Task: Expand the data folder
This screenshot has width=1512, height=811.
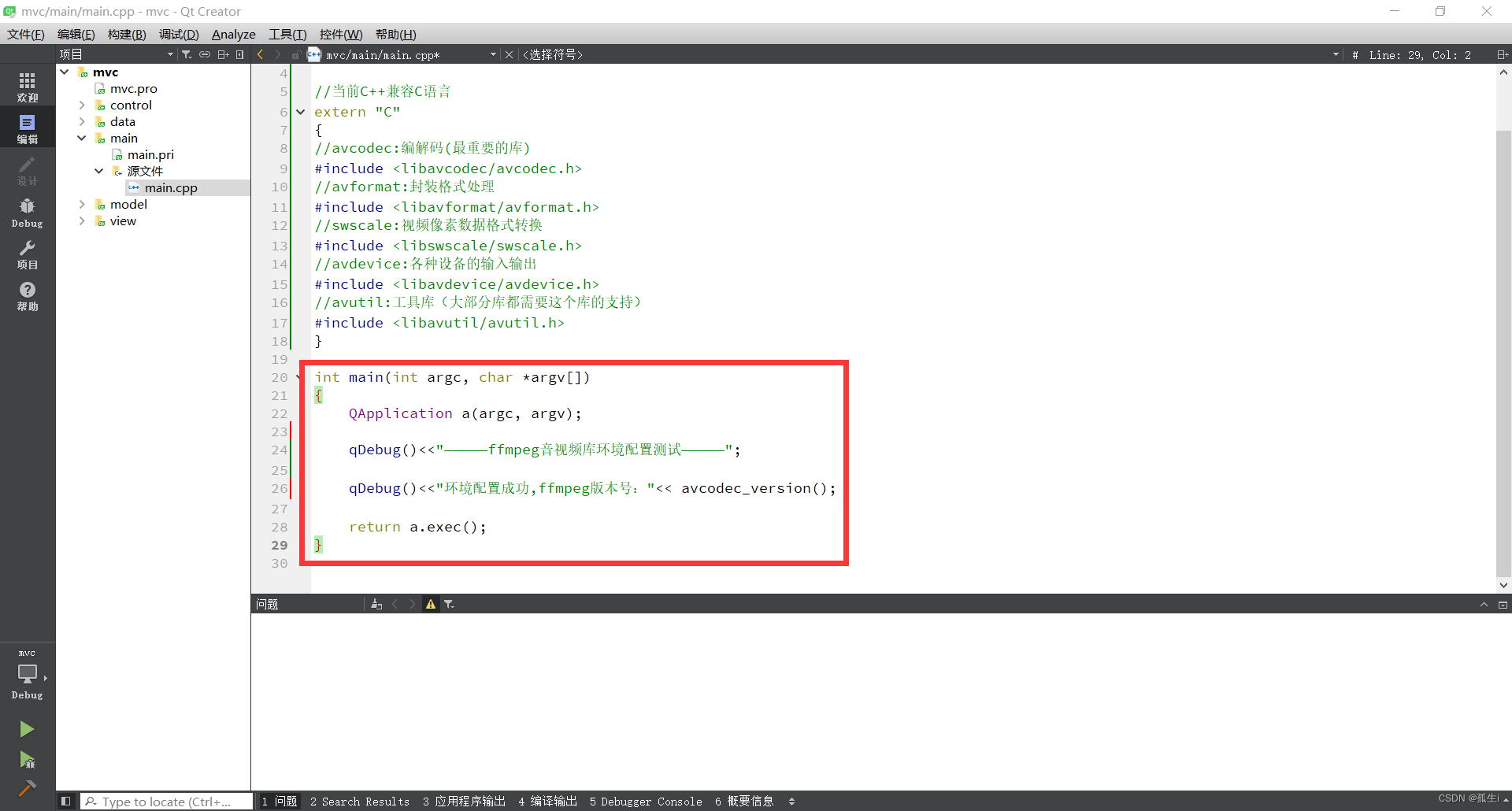Action: click(x=82, y=121)
